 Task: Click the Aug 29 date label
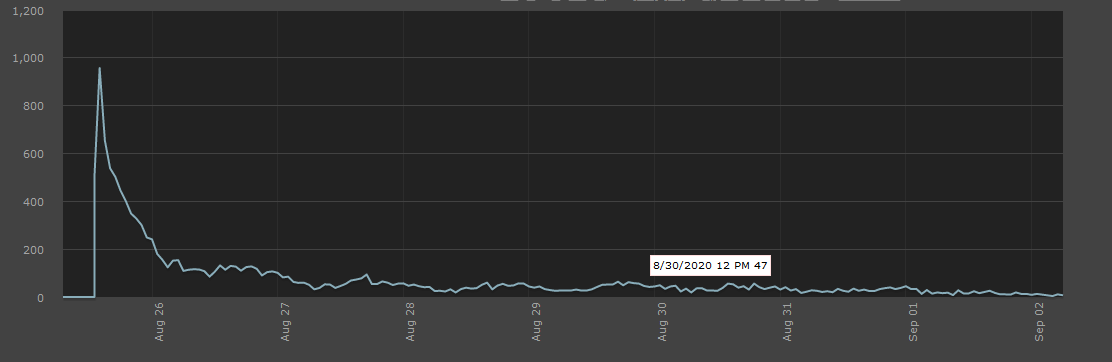click(x=536, y=322)
